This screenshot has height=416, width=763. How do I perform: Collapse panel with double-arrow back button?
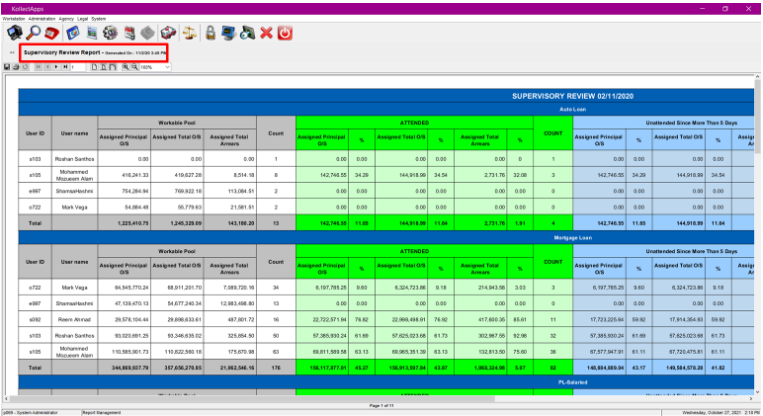(12, 53)
